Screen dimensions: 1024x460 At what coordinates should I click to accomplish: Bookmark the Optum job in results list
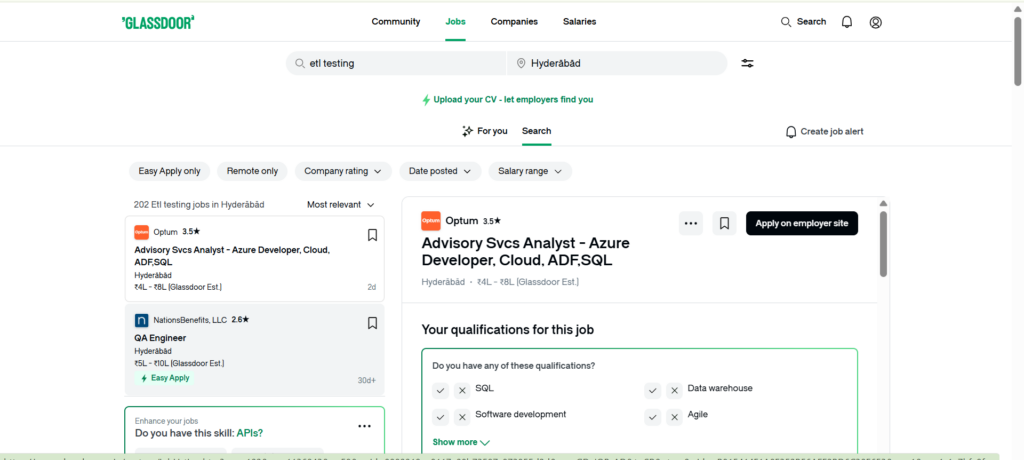tap(372, 235)
